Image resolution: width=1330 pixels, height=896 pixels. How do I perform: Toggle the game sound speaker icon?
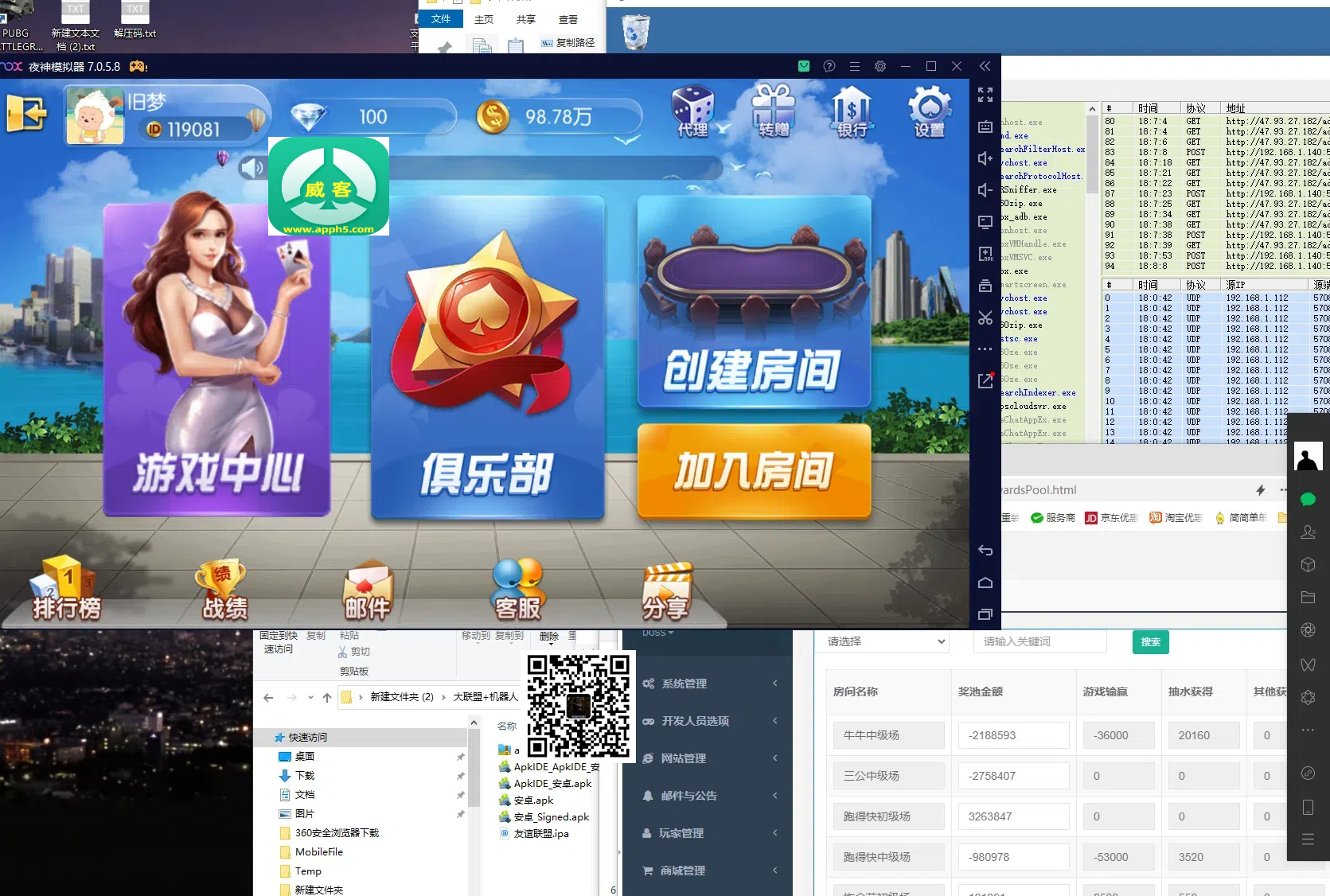(252, 167)
